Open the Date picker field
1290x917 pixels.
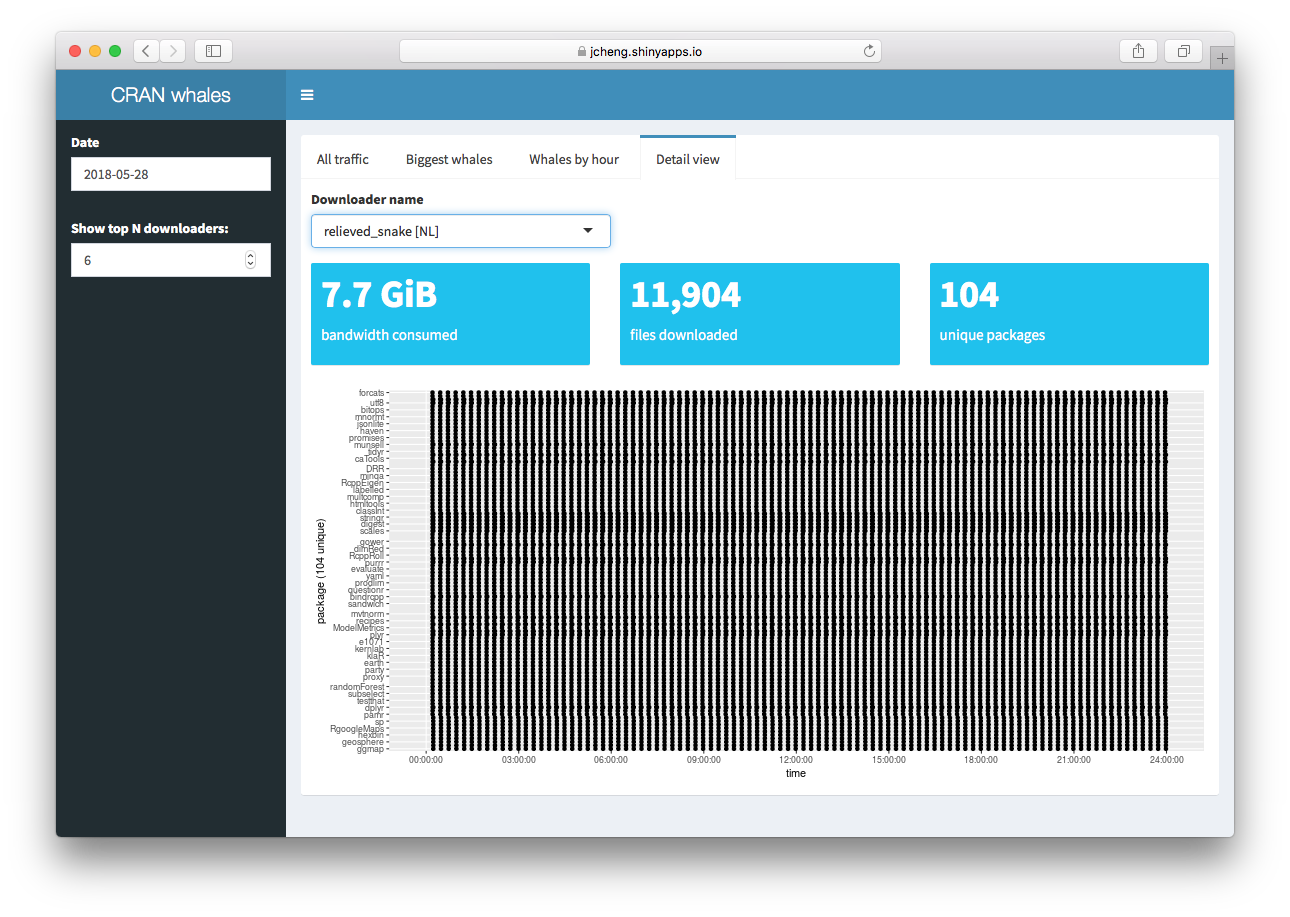(170, 173)
